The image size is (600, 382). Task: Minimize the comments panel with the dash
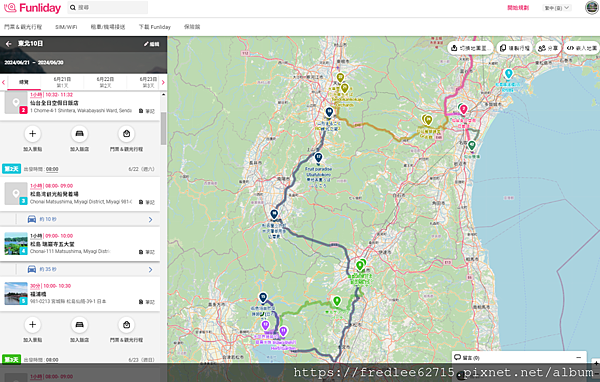(579, 358)
